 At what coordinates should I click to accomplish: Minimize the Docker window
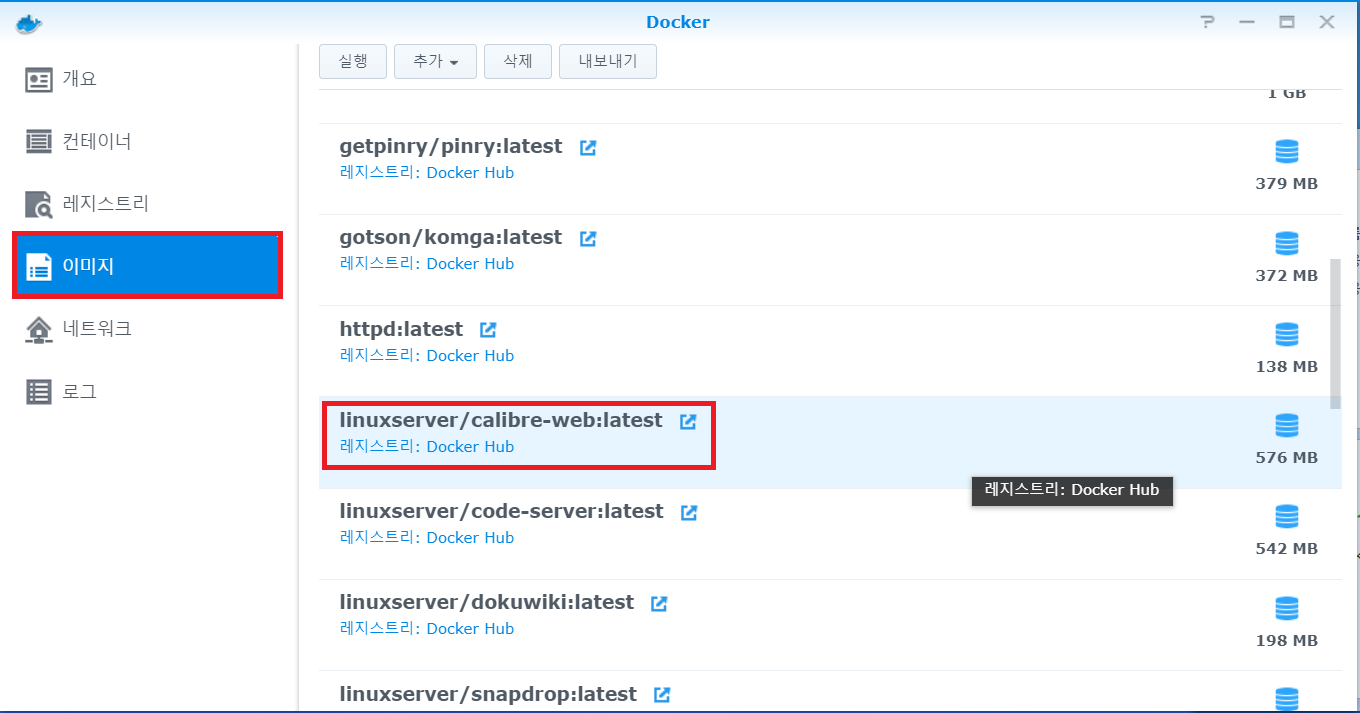point(1247,22)
